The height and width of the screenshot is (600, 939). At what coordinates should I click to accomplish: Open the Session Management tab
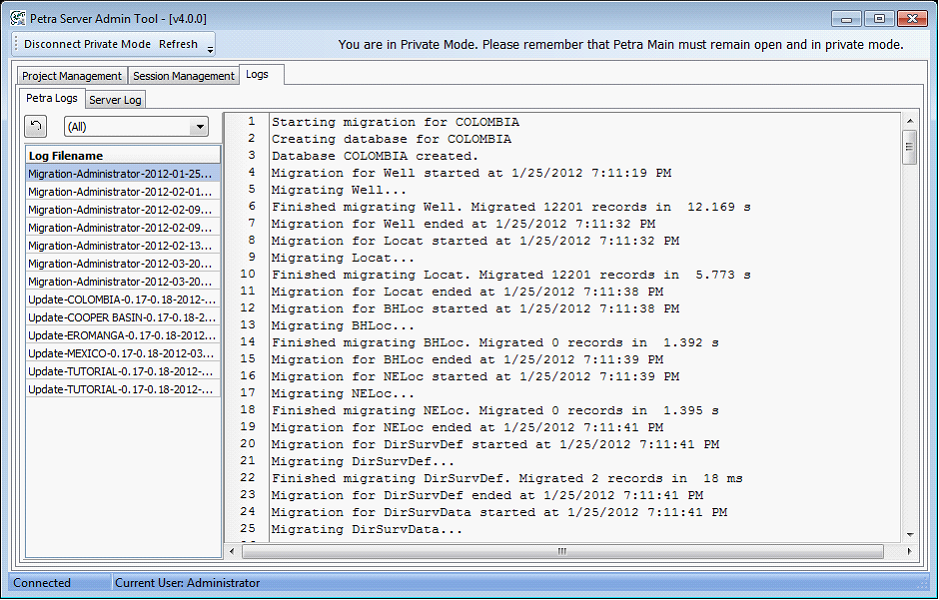click(183, 76)
